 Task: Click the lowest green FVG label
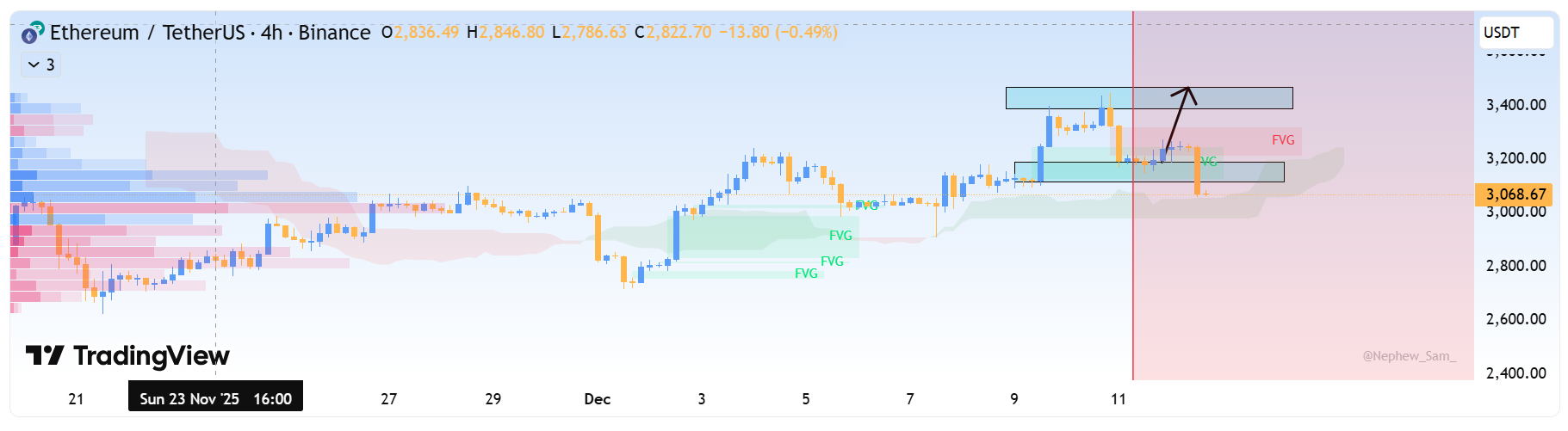click(x=806, y=274)
